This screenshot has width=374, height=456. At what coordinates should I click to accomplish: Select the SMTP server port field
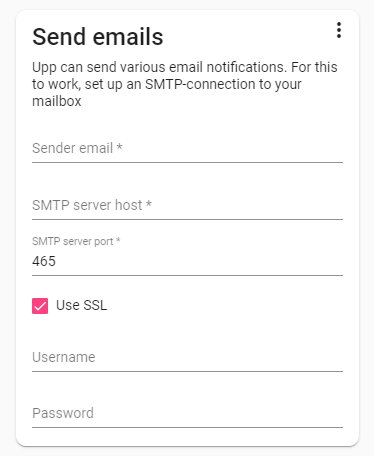[187, 256]
